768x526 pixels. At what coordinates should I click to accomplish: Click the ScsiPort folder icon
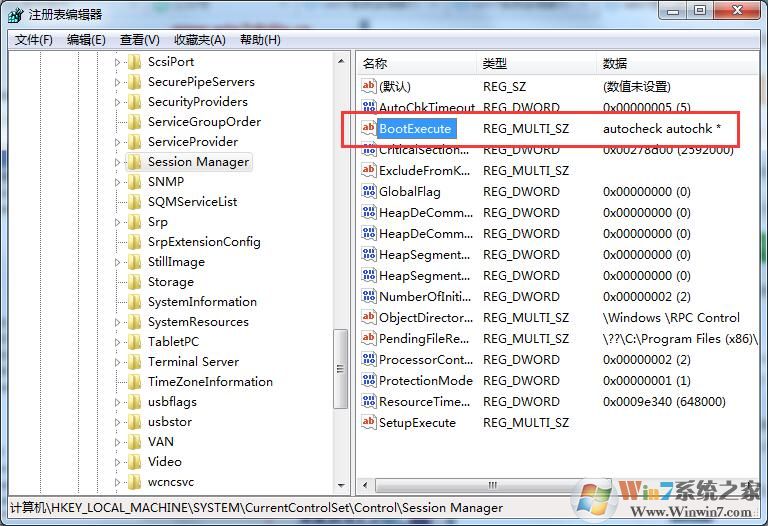tap(134, 62)
